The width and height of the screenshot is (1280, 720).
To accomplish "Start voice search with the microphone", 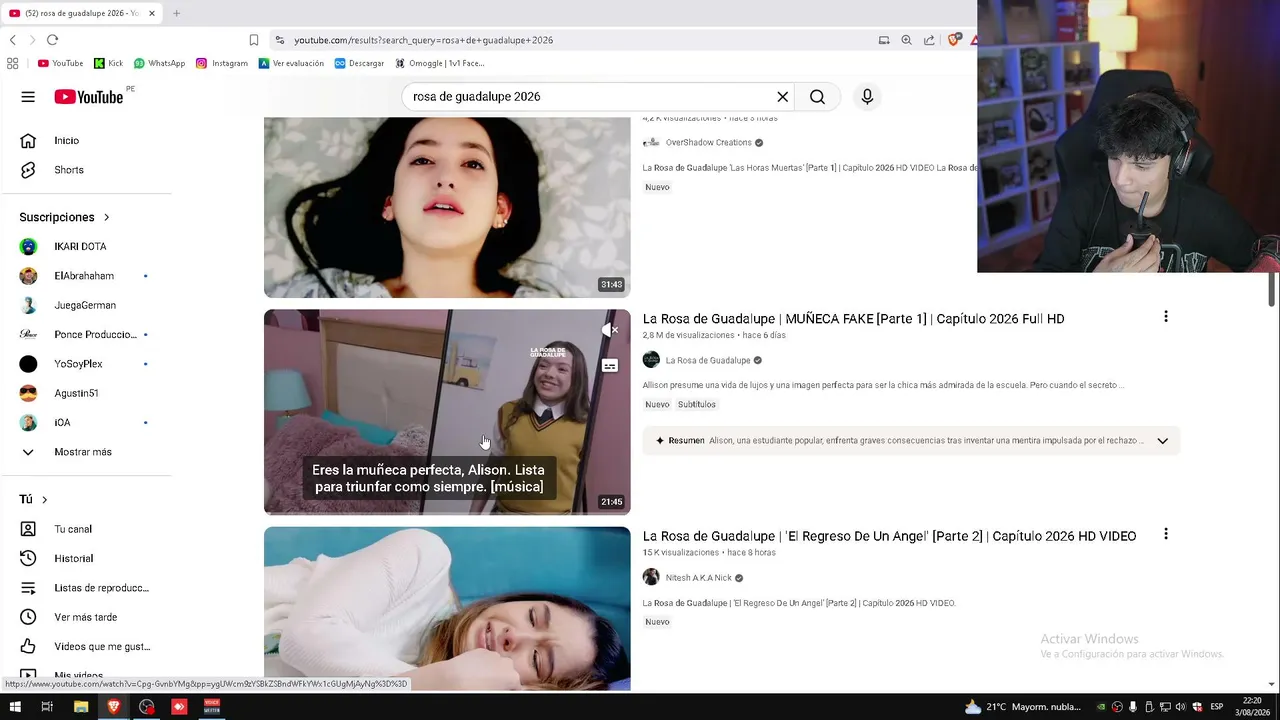I will (867, 97).
